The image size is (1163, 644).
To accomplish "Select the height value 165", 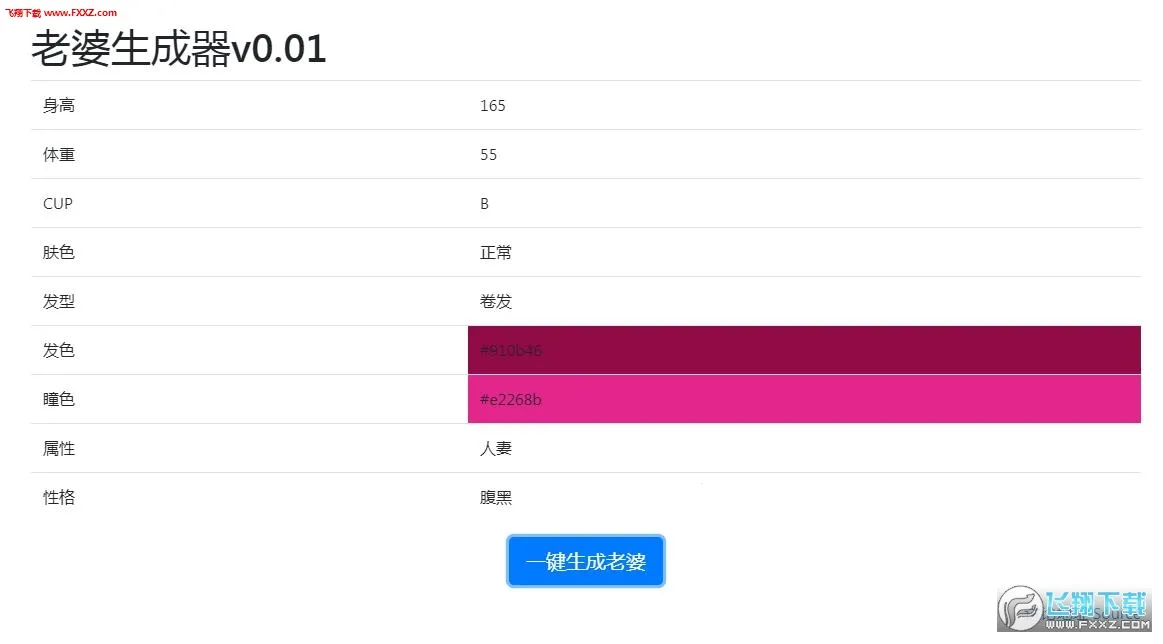I will (491, 105).
